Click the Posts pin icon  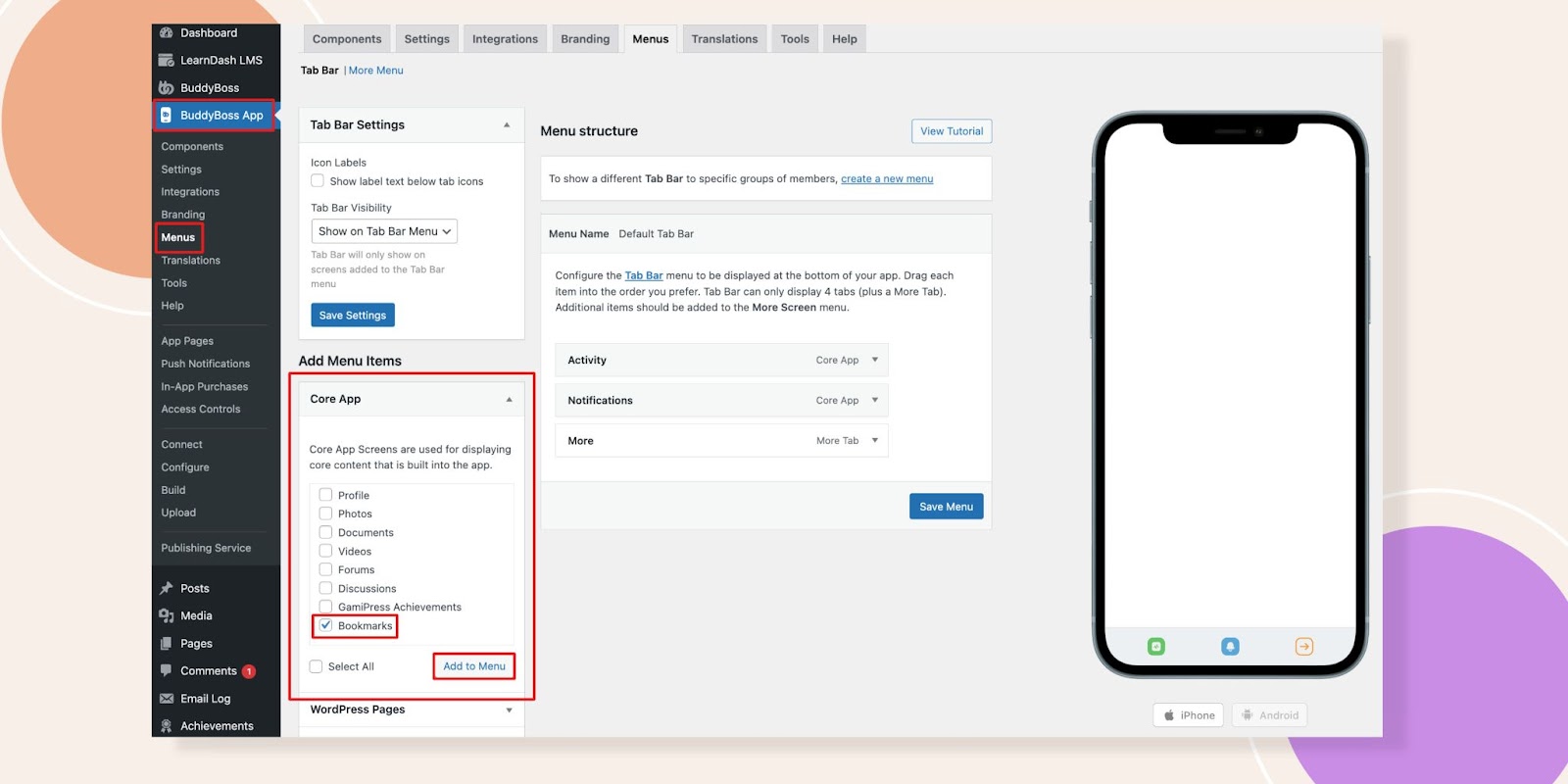pos(167,588)
